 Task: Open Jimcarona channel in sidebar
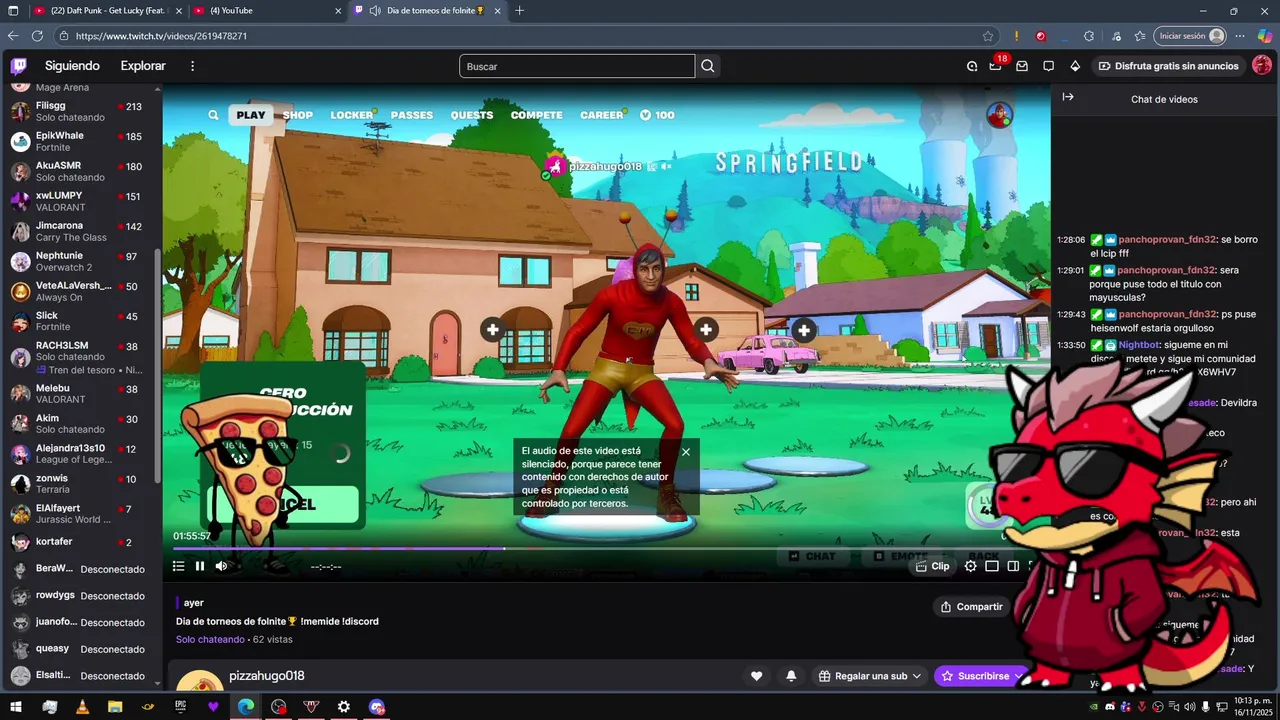pyautogui.click(x=80, y=231)
